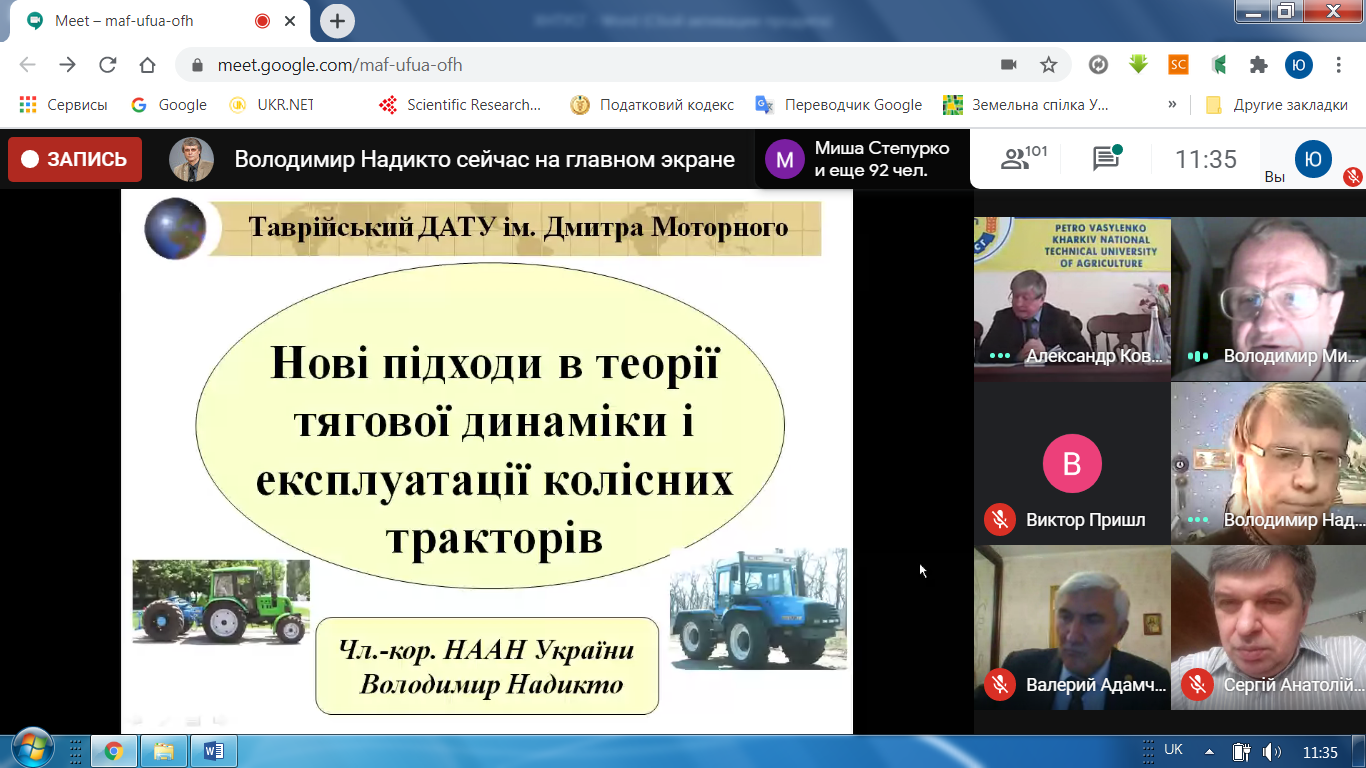The width and height of the screenshot is (1366, 768).
Task: Click the red ЗАПИСЬ recording indicator
Action: 75,159
